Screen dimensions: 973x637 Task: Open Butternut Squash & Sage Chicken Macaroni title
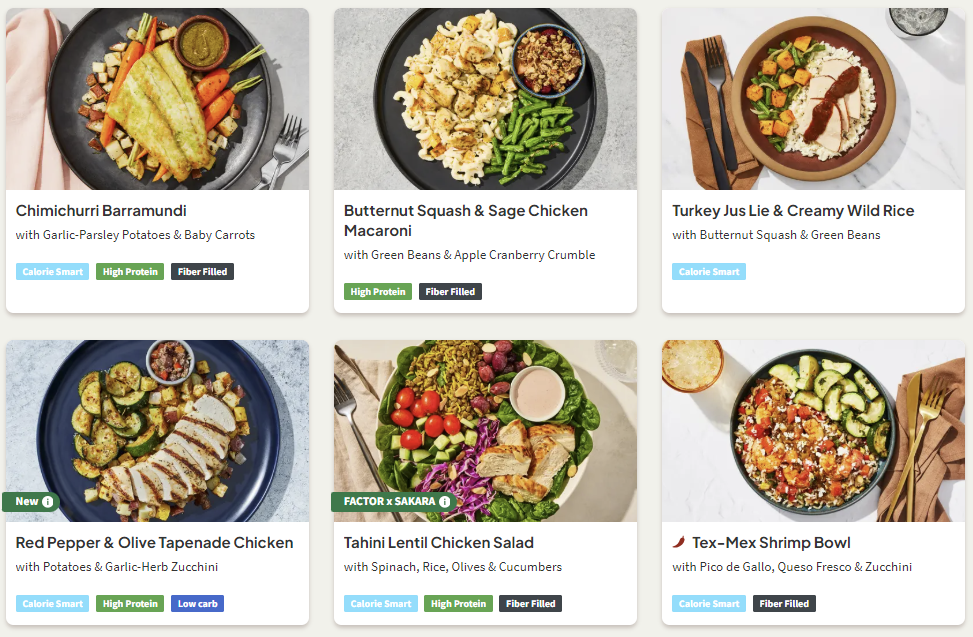tap(465, 220)
